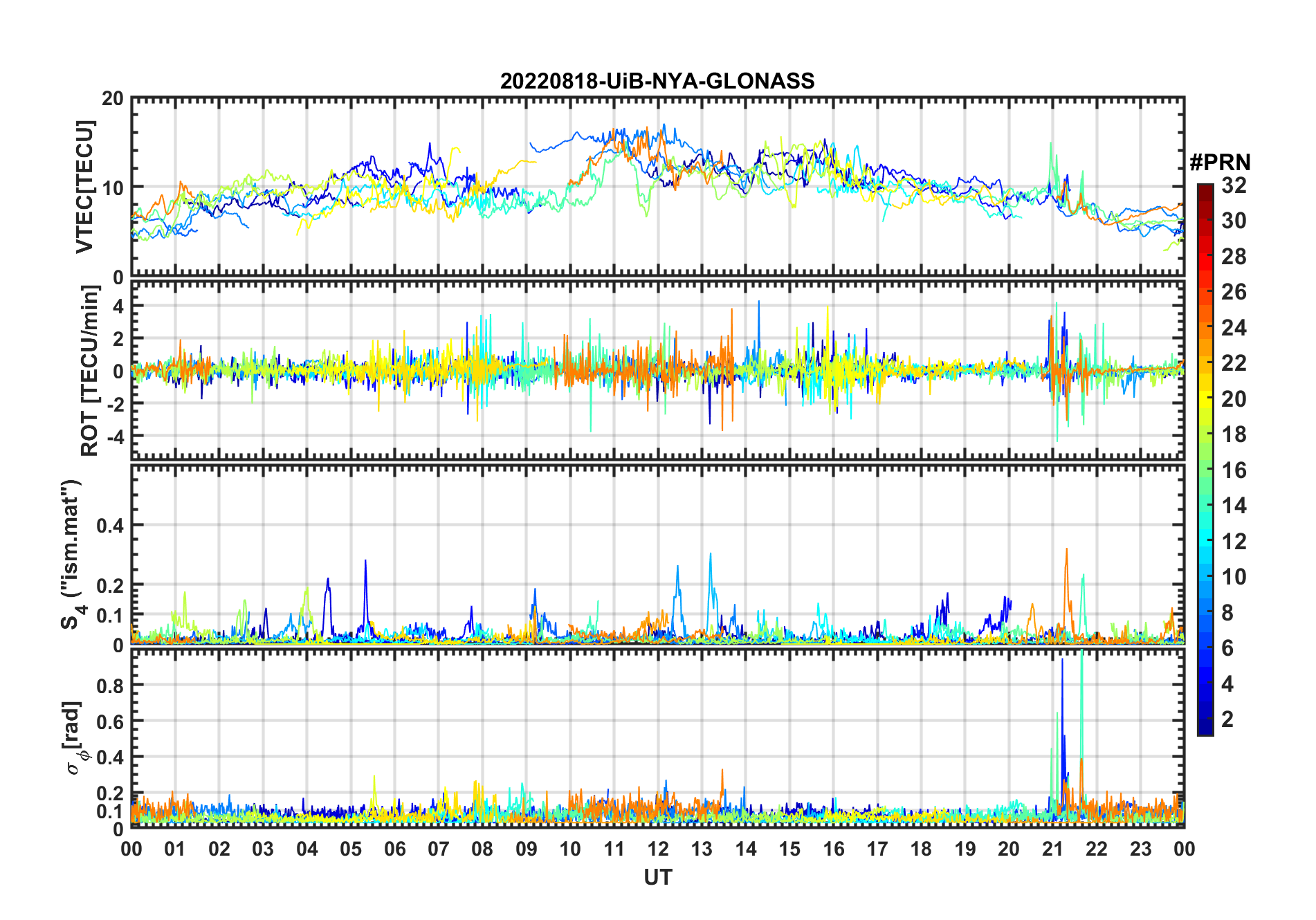Click the 20 tick on VTEC y-axis
Image resolution: width=1316 pixels, height=920 pixels.
(x=113, y=99)
